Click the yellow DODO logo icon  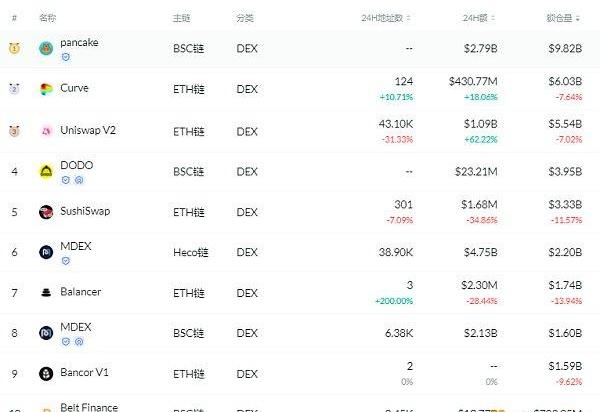coord(46,171)
